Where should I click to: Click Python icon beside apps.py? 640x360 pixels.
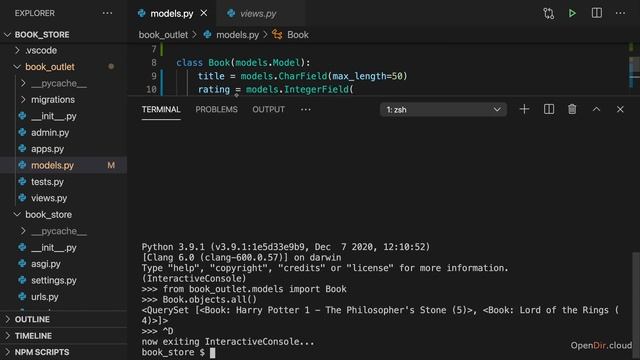point(22,149)
